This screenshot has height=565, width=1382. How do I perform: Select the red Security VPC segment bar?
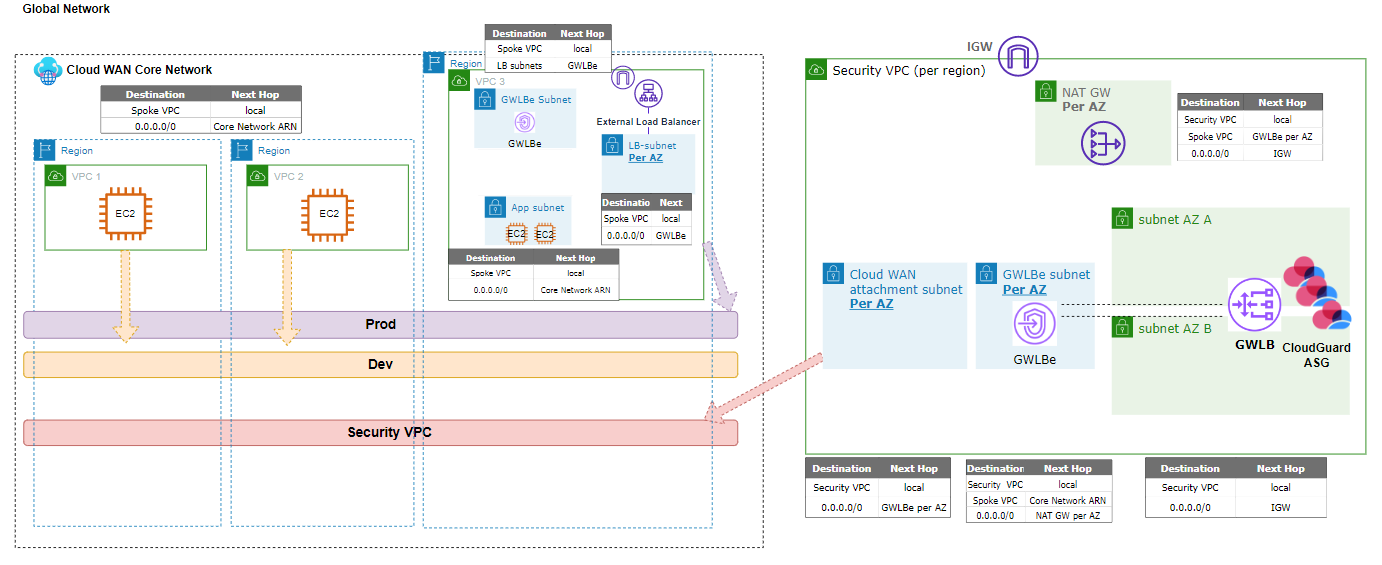380,432
